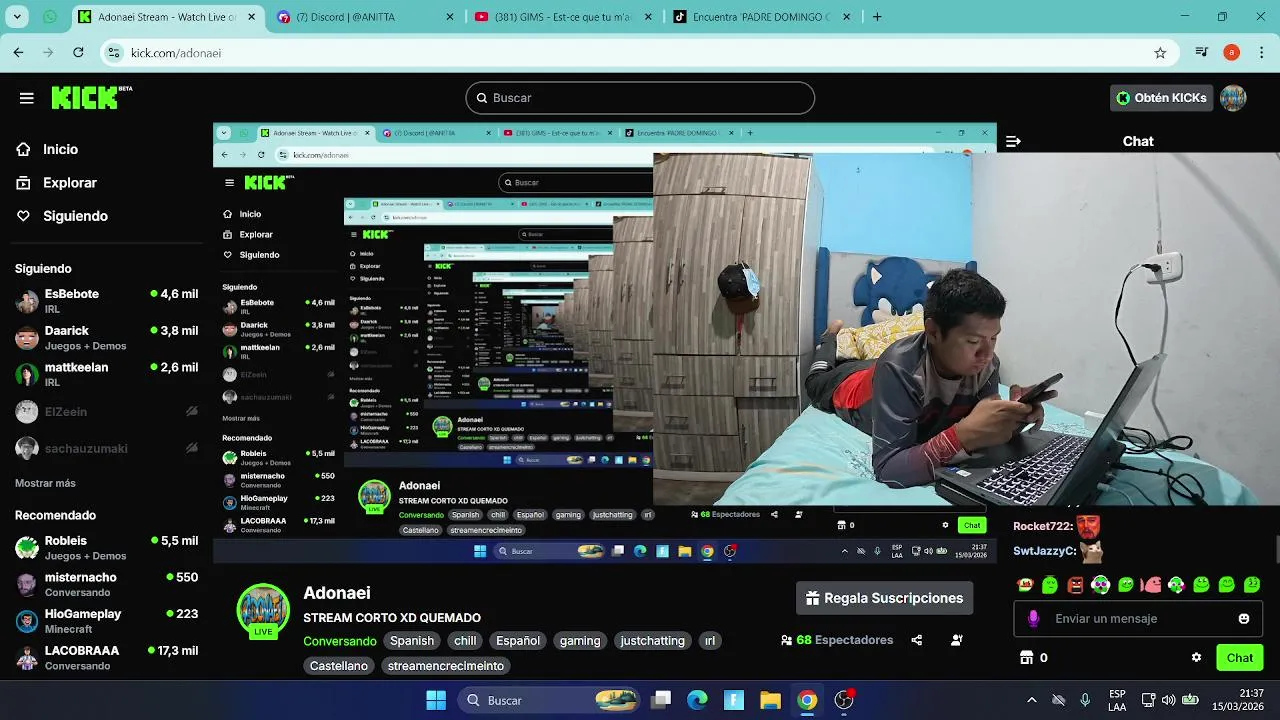Click Task View icon in taskbar
The height and width of the screenshot is (720, 1280).
point(661,700)
